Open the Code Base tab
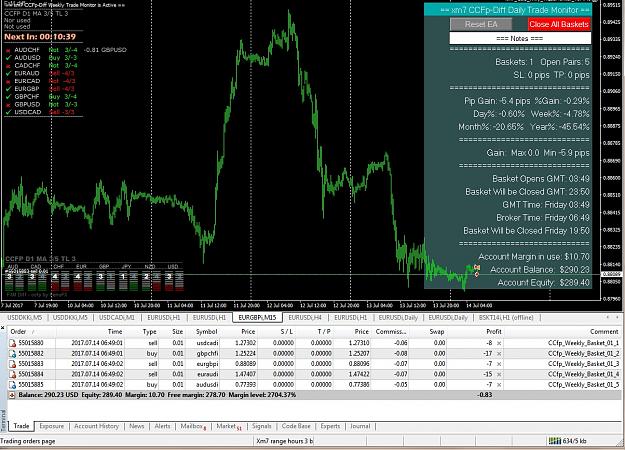625x450 pixels. (x=296, y=426)
